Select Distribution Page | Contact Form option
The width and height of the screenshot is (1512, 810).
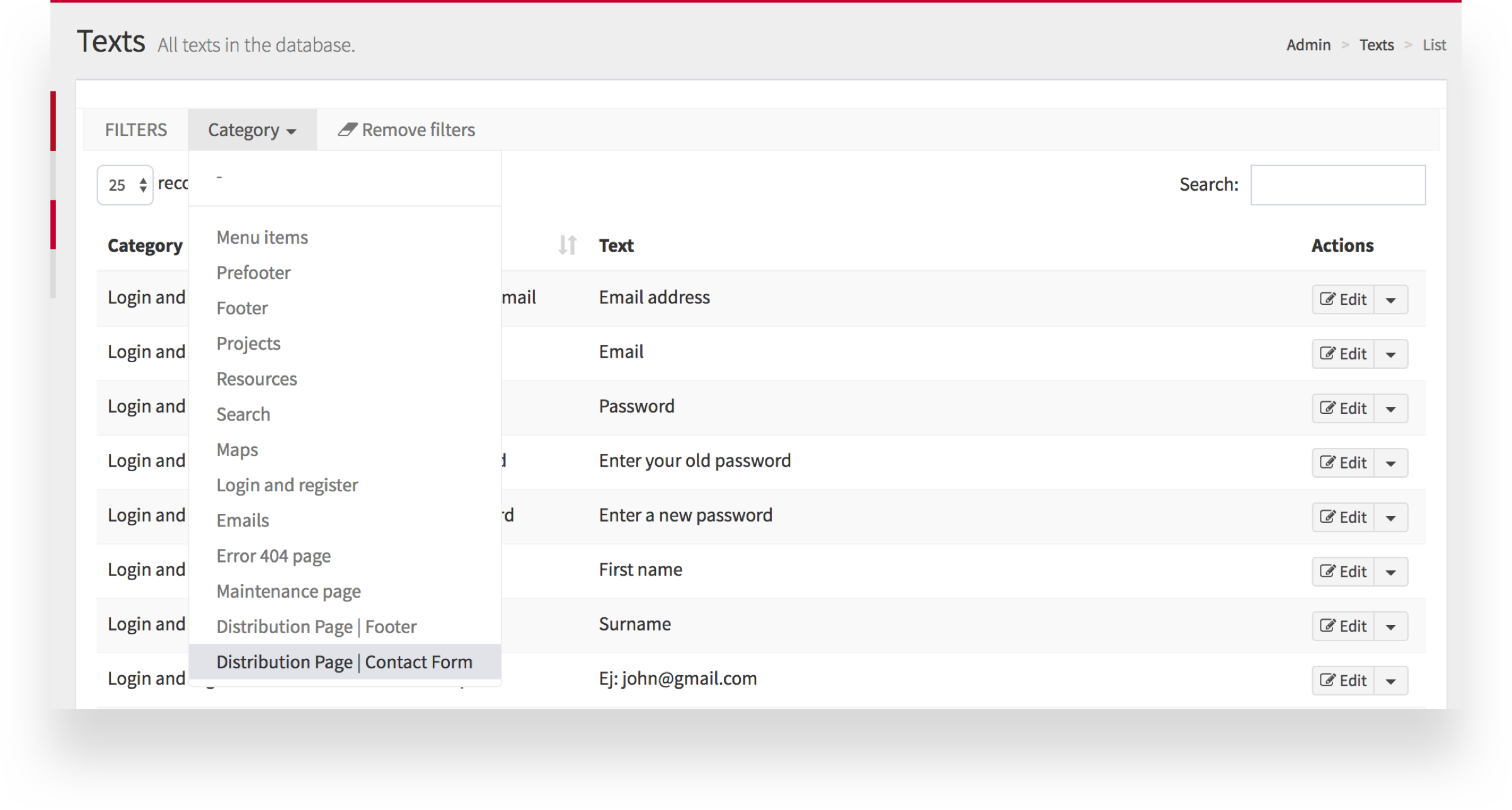[x=344, y=662]
